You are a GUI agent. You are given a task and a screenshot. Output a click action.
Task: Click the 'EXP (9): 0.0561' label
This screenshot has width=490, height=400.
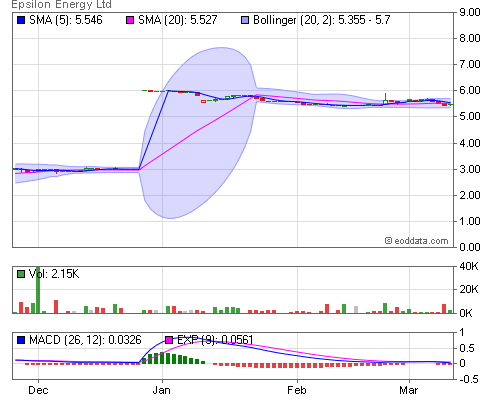pyautogui.click(x=215, y=340)
